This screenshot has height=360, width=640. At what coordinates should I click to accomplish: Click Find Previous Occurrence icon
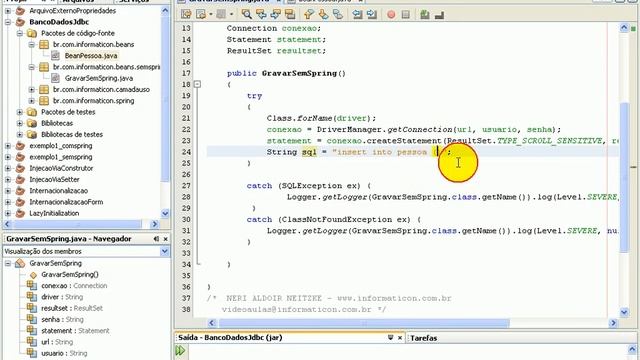[x=261, y=14]
